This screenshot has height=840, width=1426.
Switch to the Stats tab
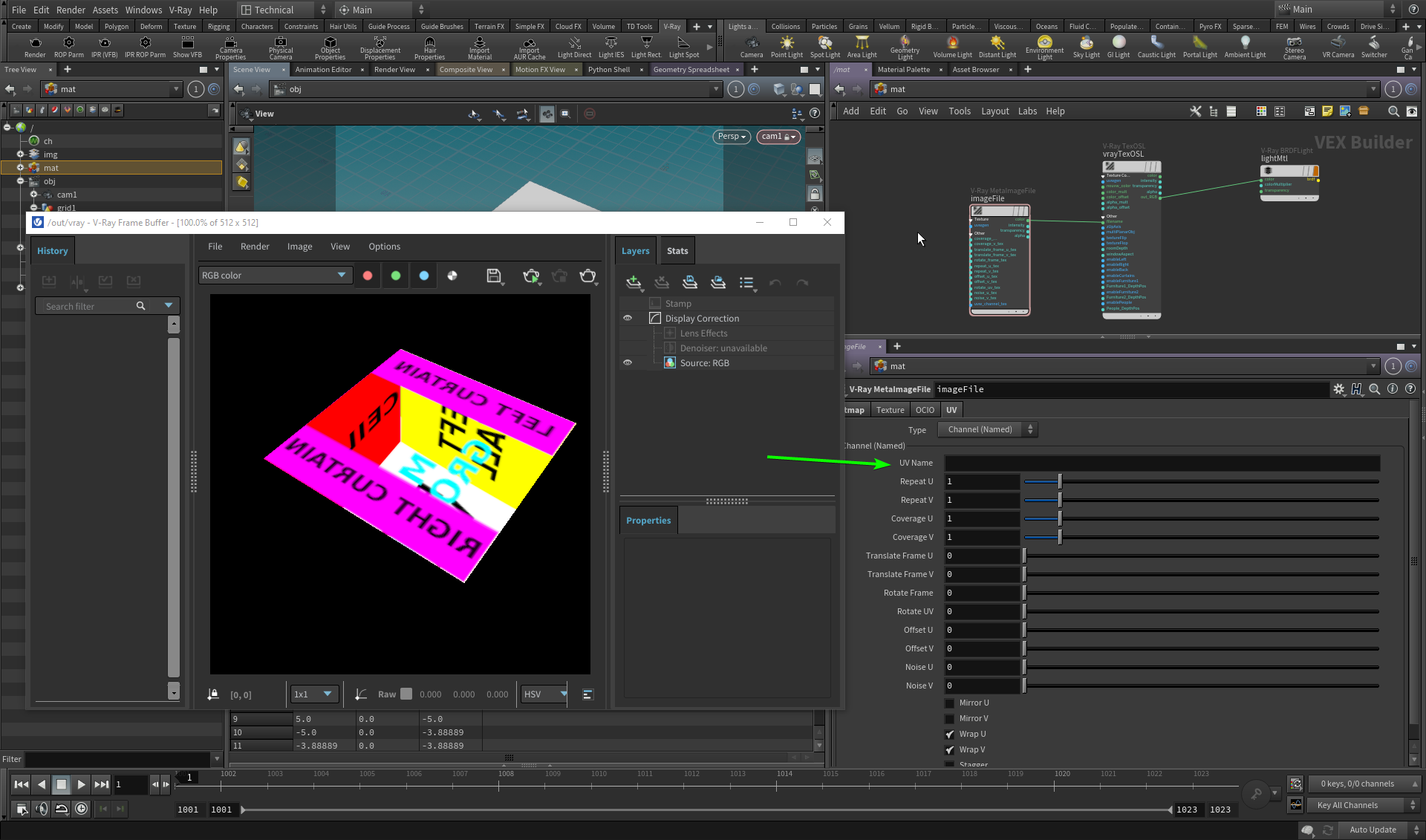click(x=677, y=251)
